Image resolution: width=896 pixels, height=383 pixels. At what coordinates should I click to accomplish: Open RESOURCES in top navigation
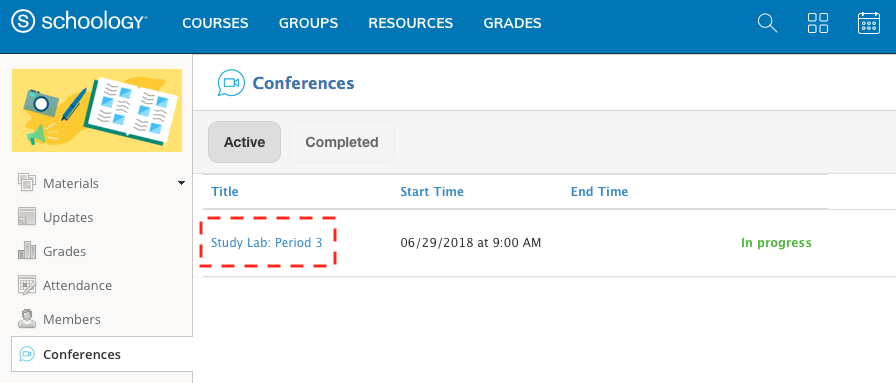click(411, 23)
